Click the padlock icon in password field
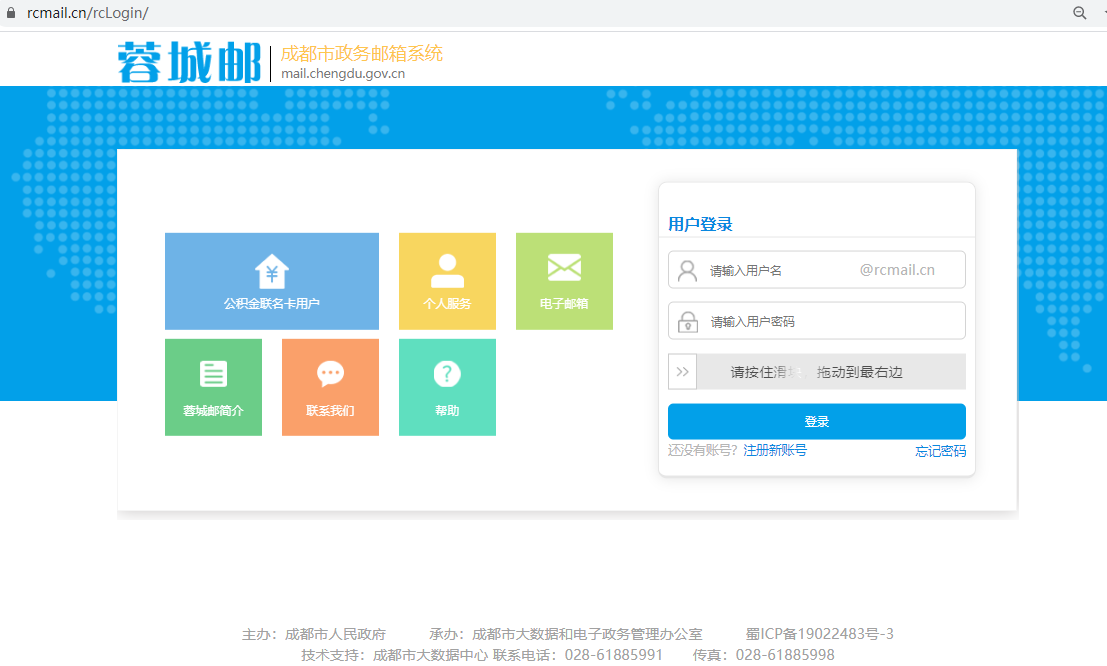This screenshot has height=666, width=1107. (x=687, y=322)
